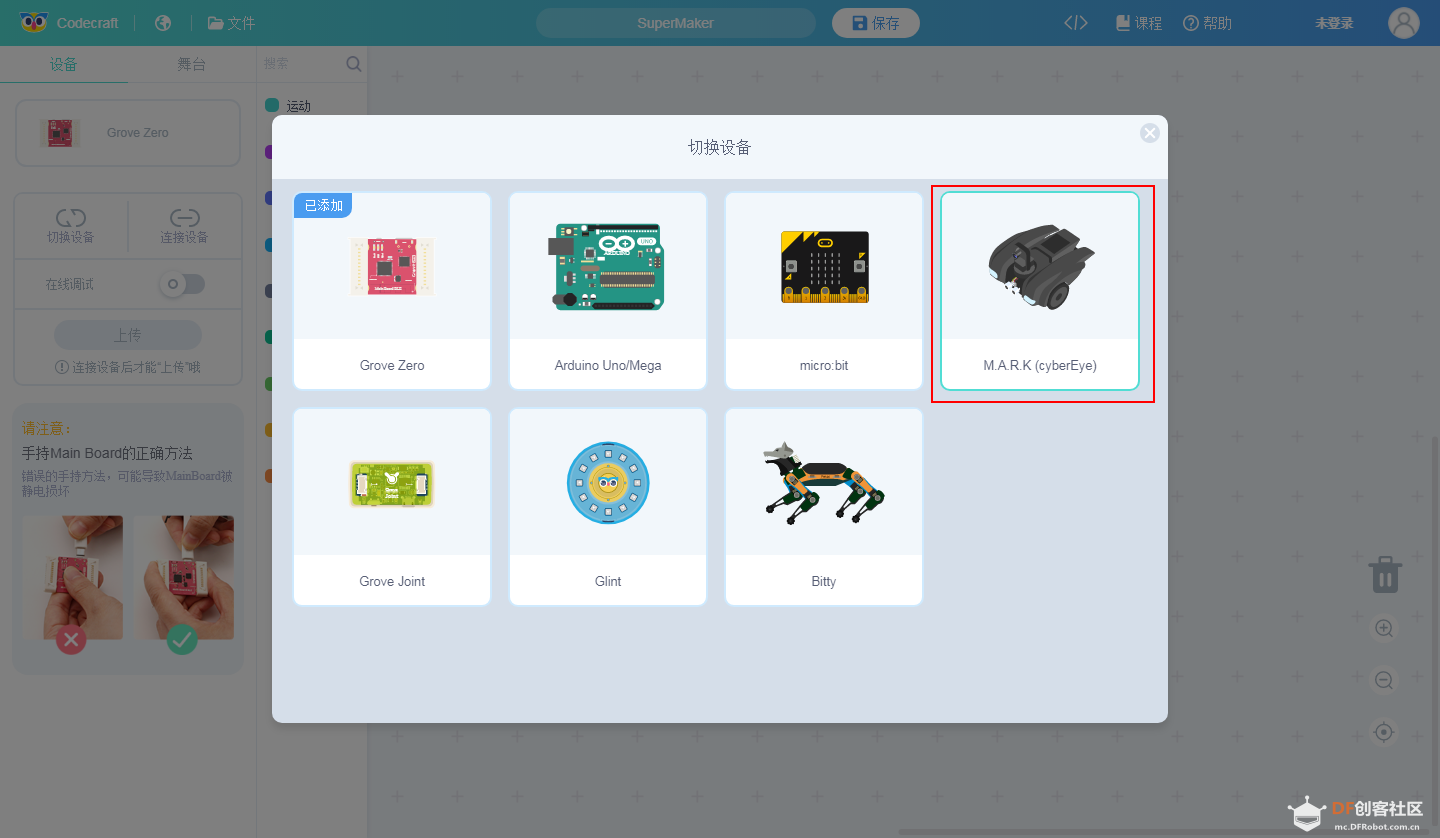This screenshot has width=1440, height=838.
Task: Click the block search input field
Action: pyautogui.click(x=302, y=64)
